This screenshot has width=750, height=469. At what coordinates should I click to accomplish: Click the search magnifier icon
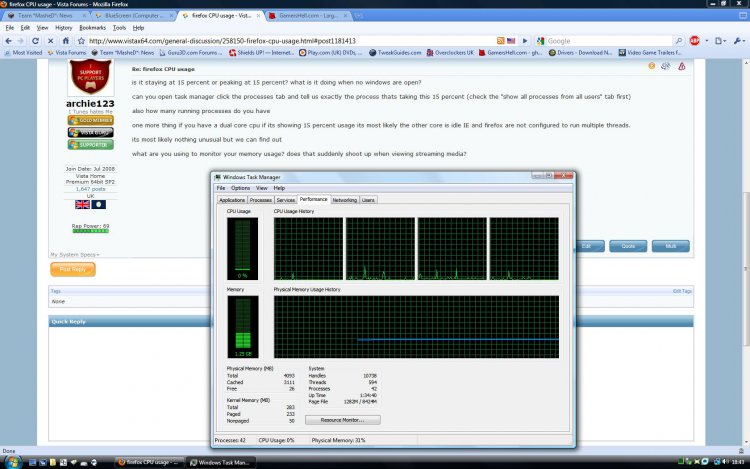coord(678,41)
